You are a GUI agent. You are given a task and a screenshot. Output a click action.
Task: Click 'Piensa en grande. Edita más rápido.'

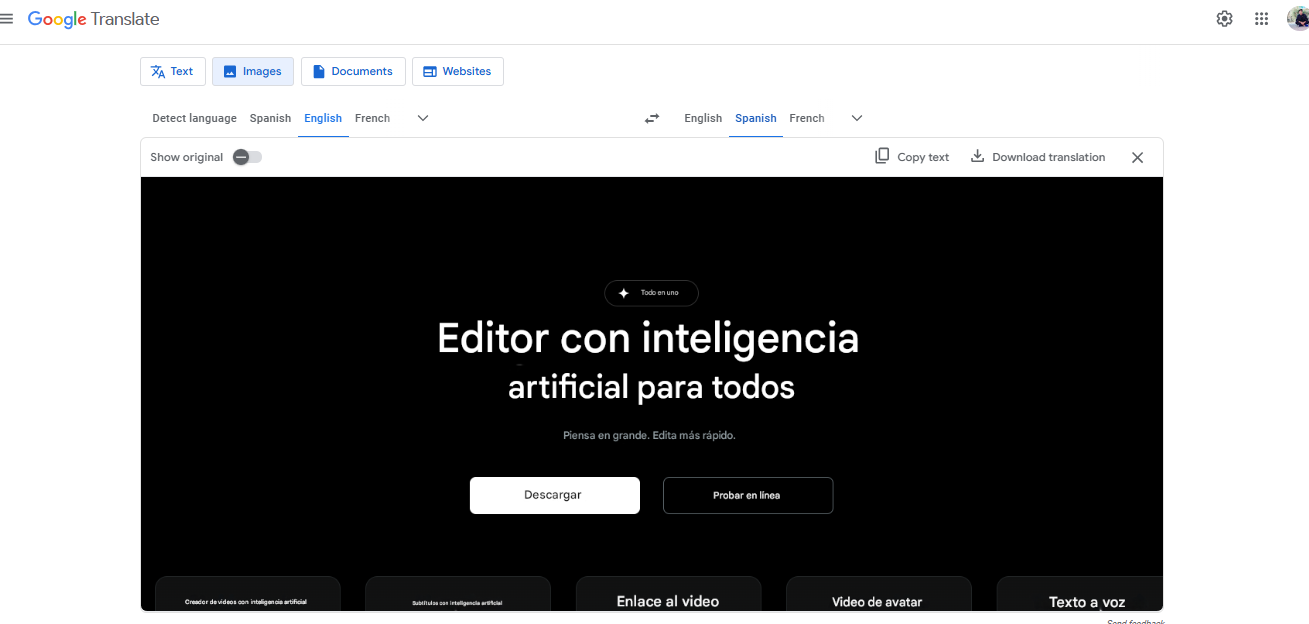click(x=649, y=435)
